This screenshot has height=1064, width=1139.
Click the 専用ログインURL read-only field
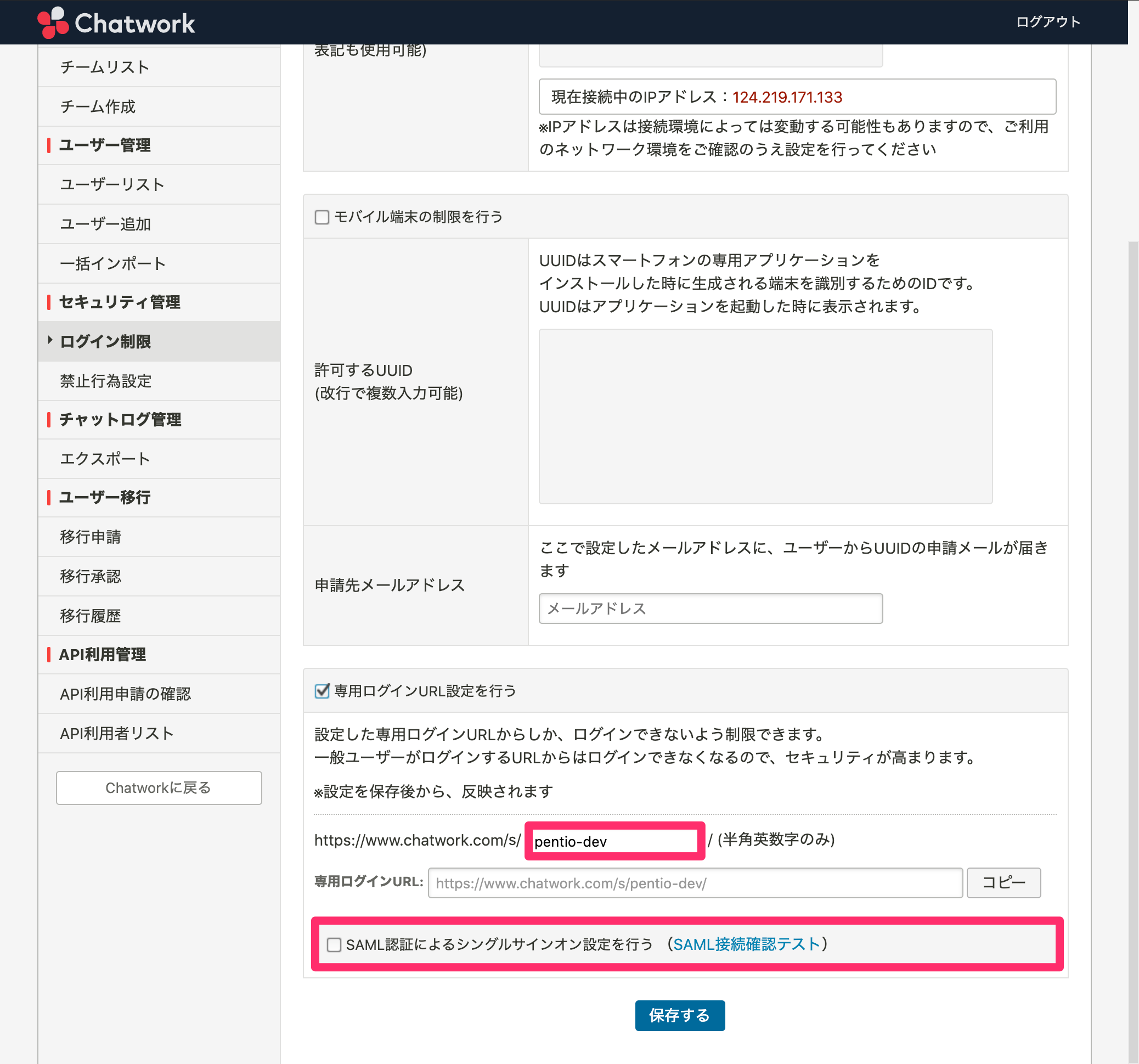pyautogui.click(x=695, y=883)
